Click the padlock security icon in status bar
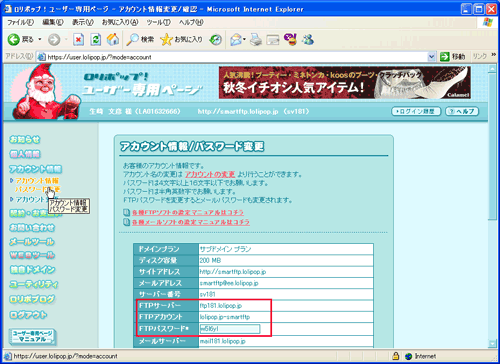Screen dimensions: 500x364 (396, 356)
